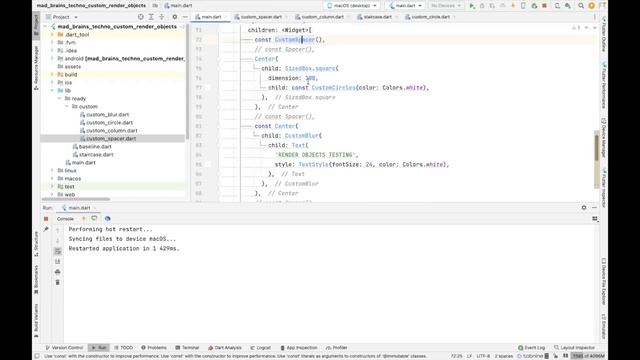Click the hot restart green icon in Console bar

(x=94, y=219)
